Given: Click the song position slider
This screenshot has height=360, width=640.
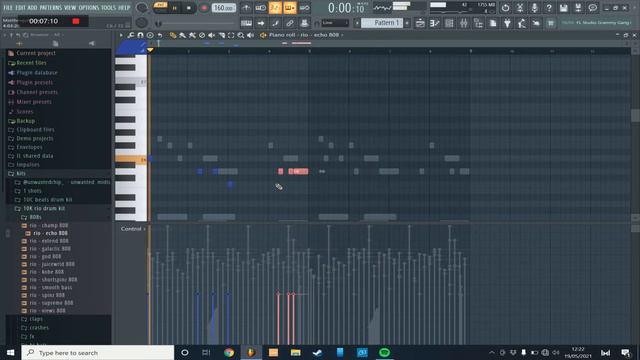Looking at the screenshot, I should (196, 23).
